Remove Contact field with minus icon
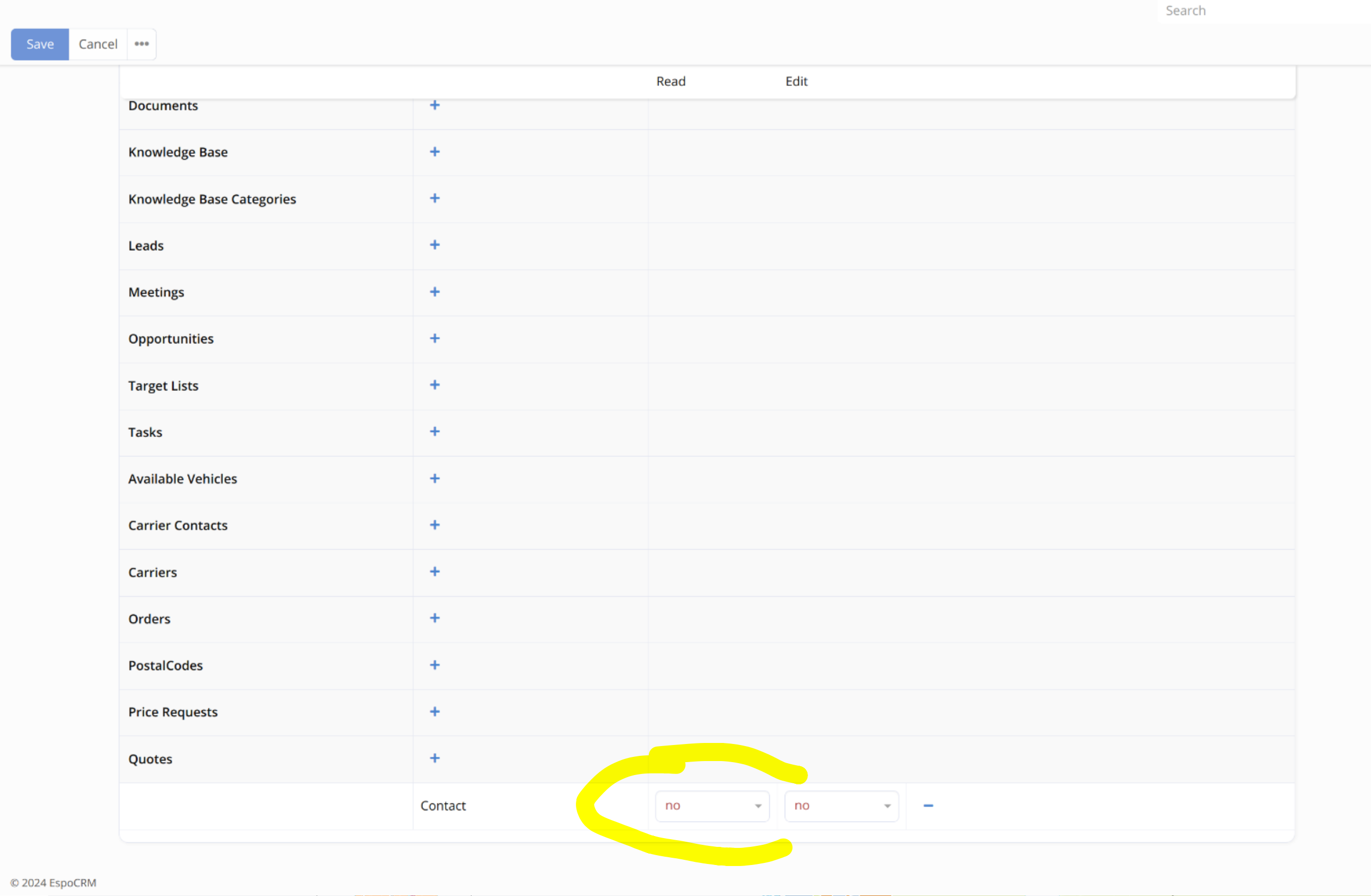 click(x=928, y=806)
